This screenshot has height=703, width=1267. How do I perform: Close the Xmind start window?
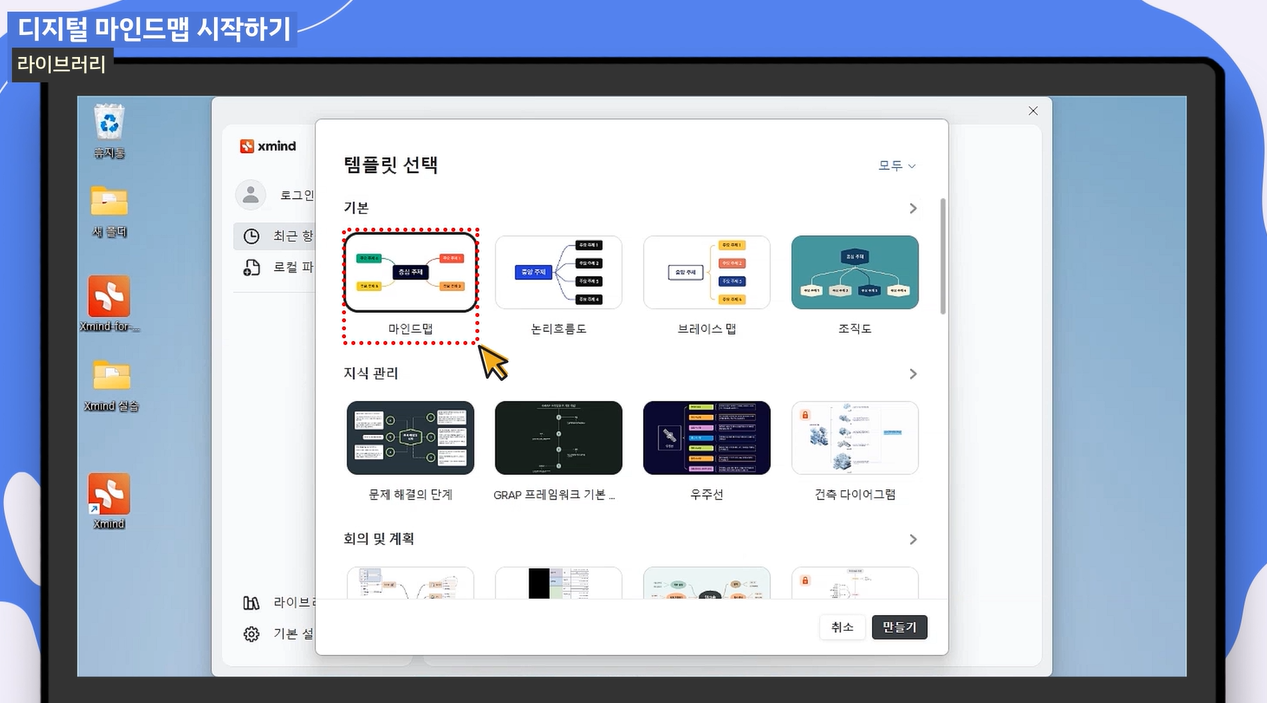(x=1033, y=111)
